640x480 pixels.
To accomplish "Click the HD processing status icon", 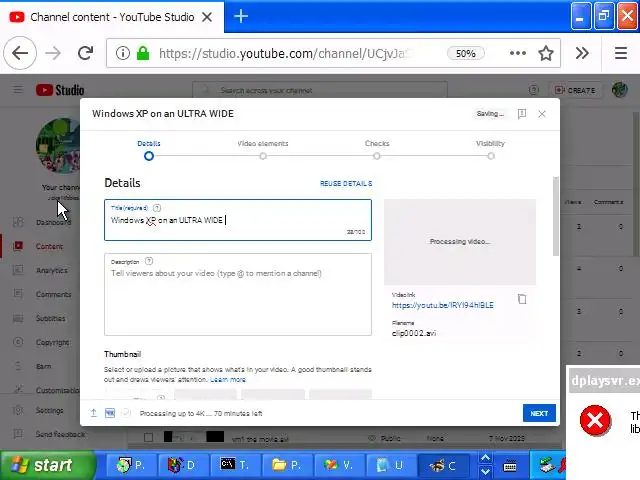I will point(110,413).
